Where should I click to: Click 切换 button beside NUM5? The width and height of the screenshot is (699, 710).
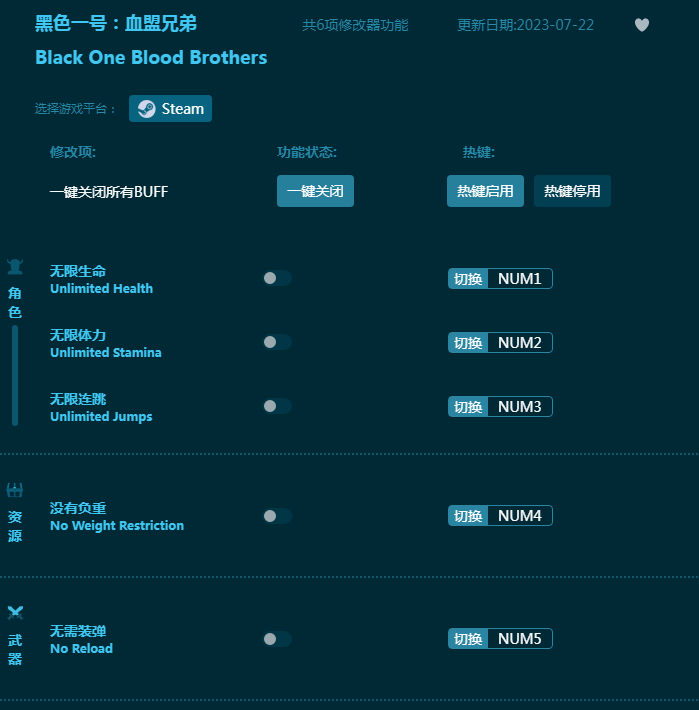(x=468, y=639)
